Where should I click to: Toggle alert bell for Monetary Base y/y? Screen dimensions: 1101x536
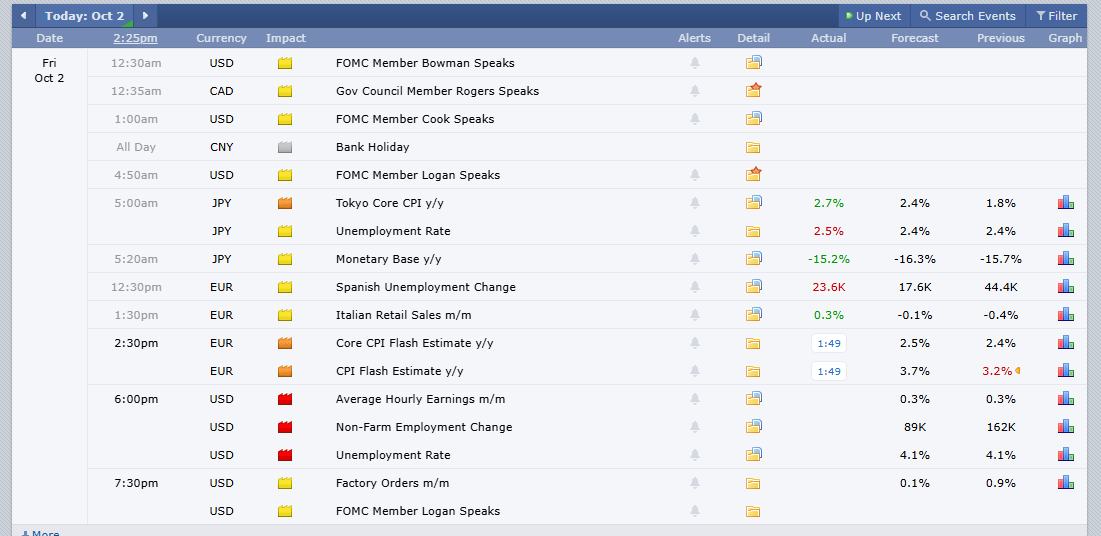click(695, 259)
